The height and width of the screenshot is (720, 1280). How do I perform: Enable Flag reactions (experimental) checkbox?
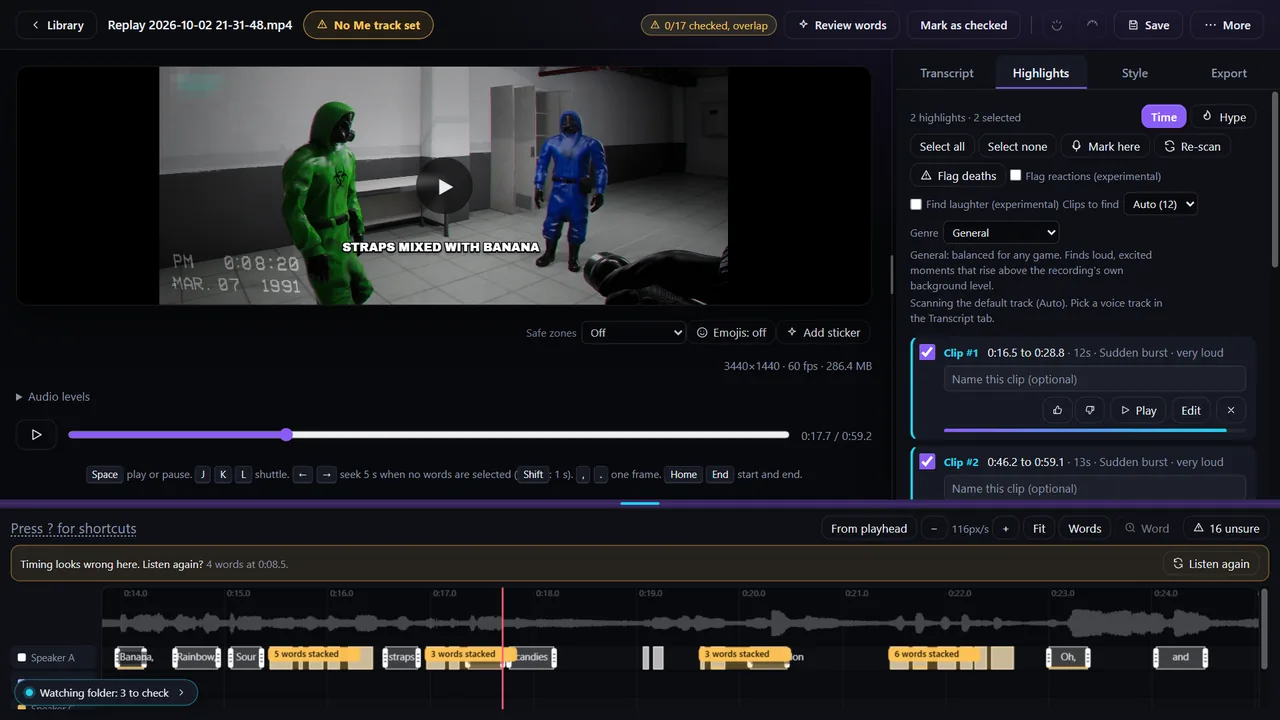point(1016,175)
